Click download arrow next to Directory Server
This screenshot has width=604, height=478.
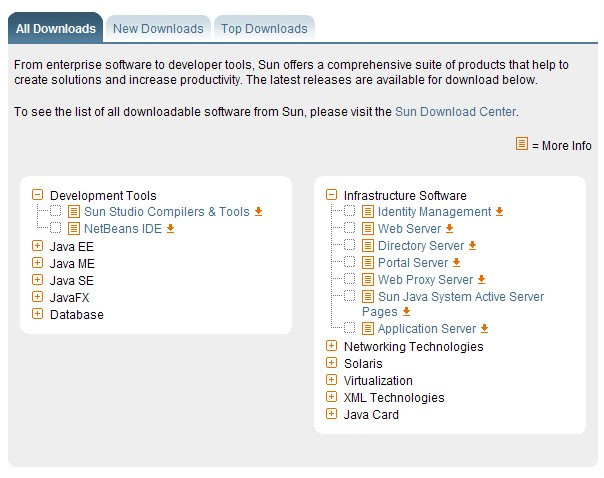point(472,245)
